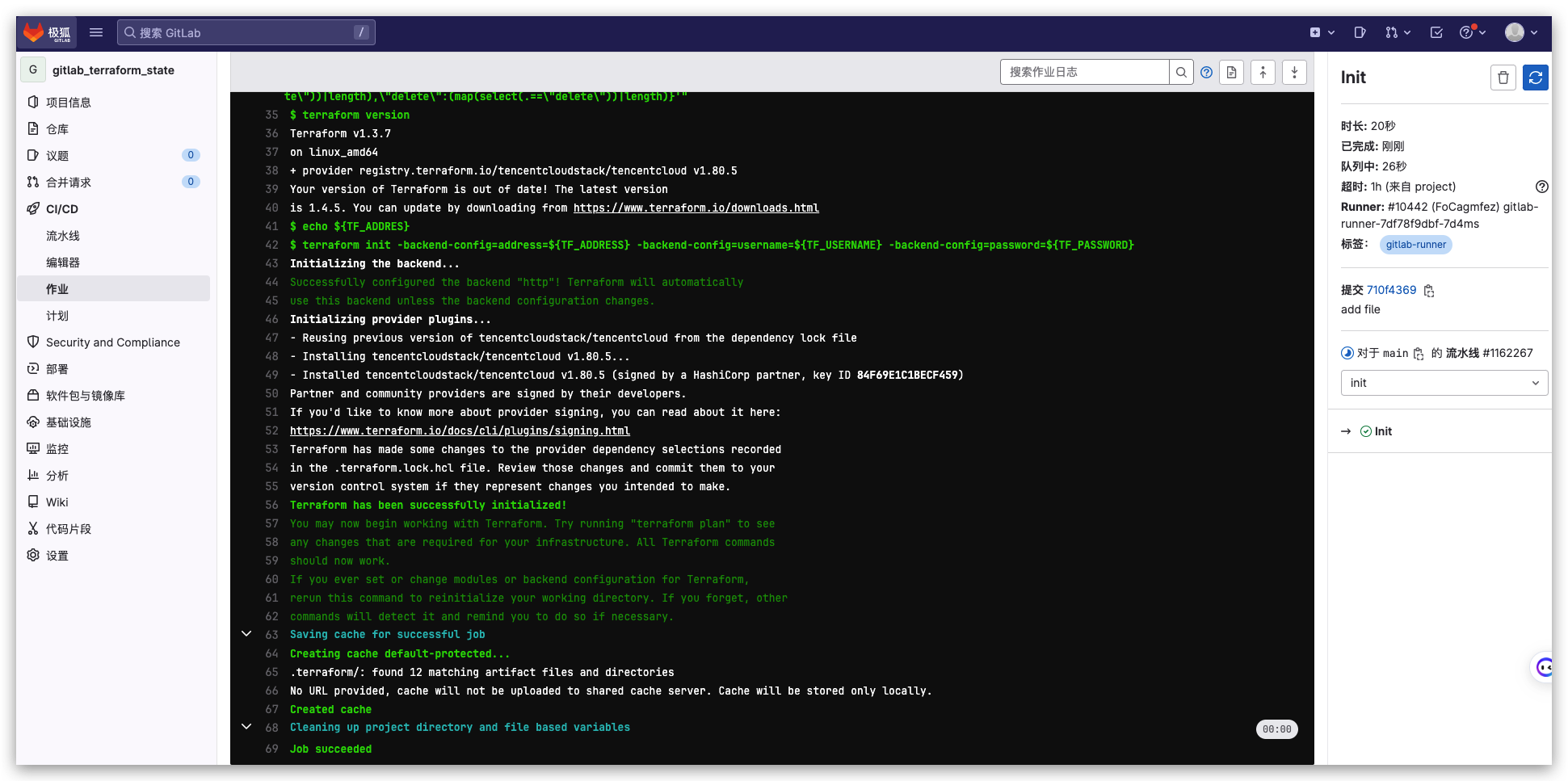Copy commit SHA 710f4369 to clipboard
This screenshot has width=1568, height=781.
1429,291
